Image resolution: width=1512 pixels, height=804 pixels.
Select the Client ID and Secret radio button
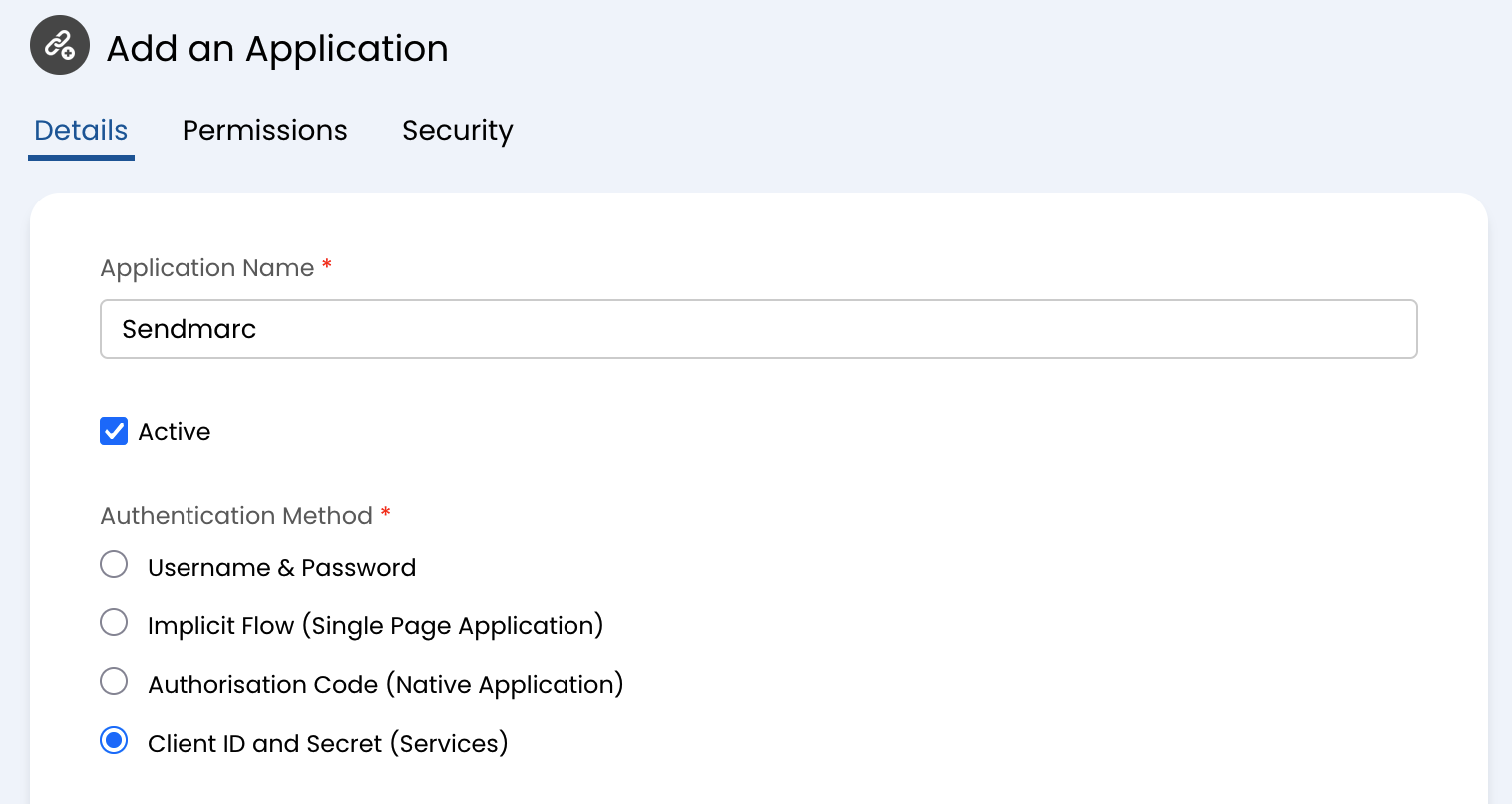click(114, 741)
